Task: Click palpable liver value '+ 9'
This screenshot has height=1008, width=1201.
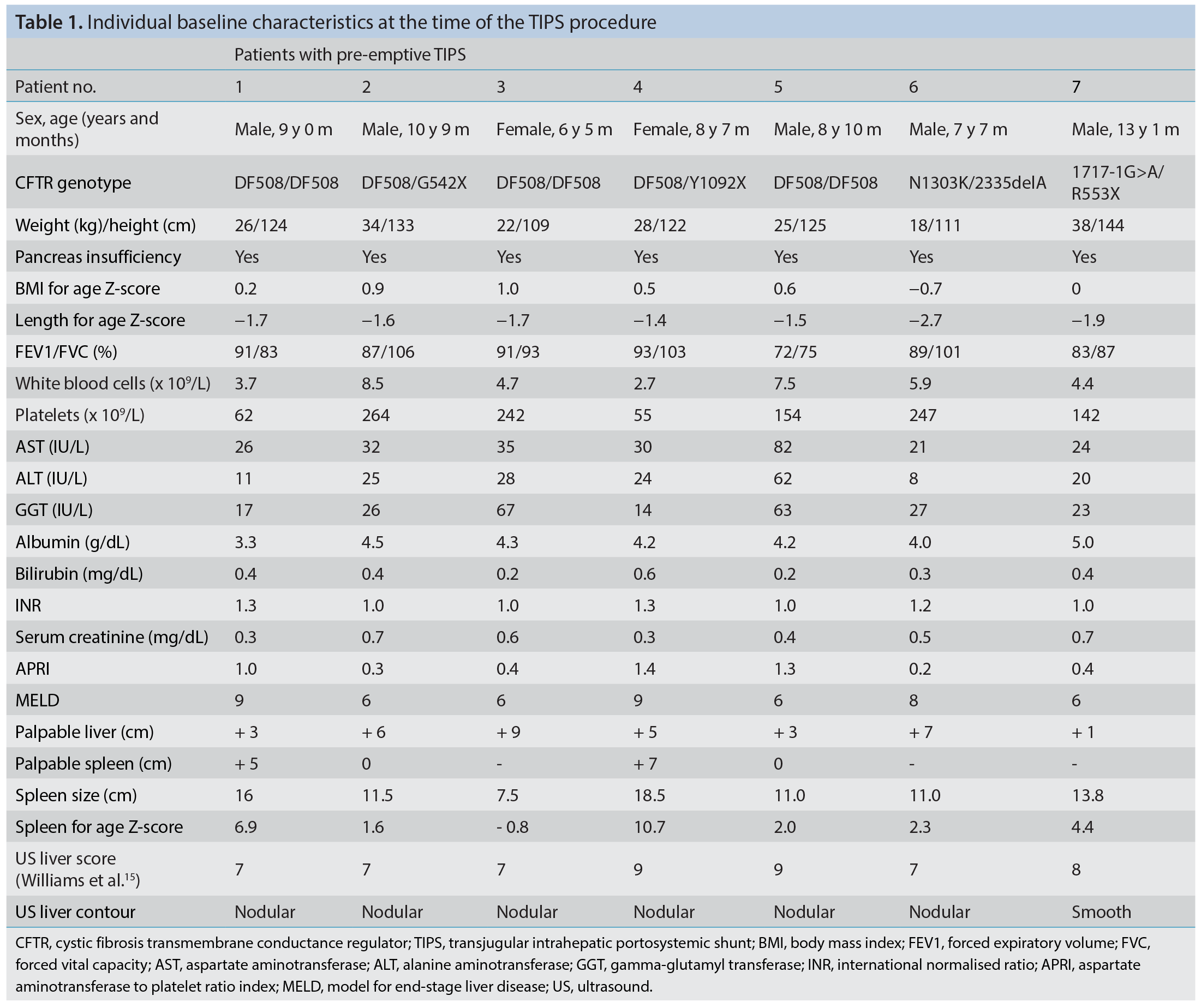Action: coord(508,733)
